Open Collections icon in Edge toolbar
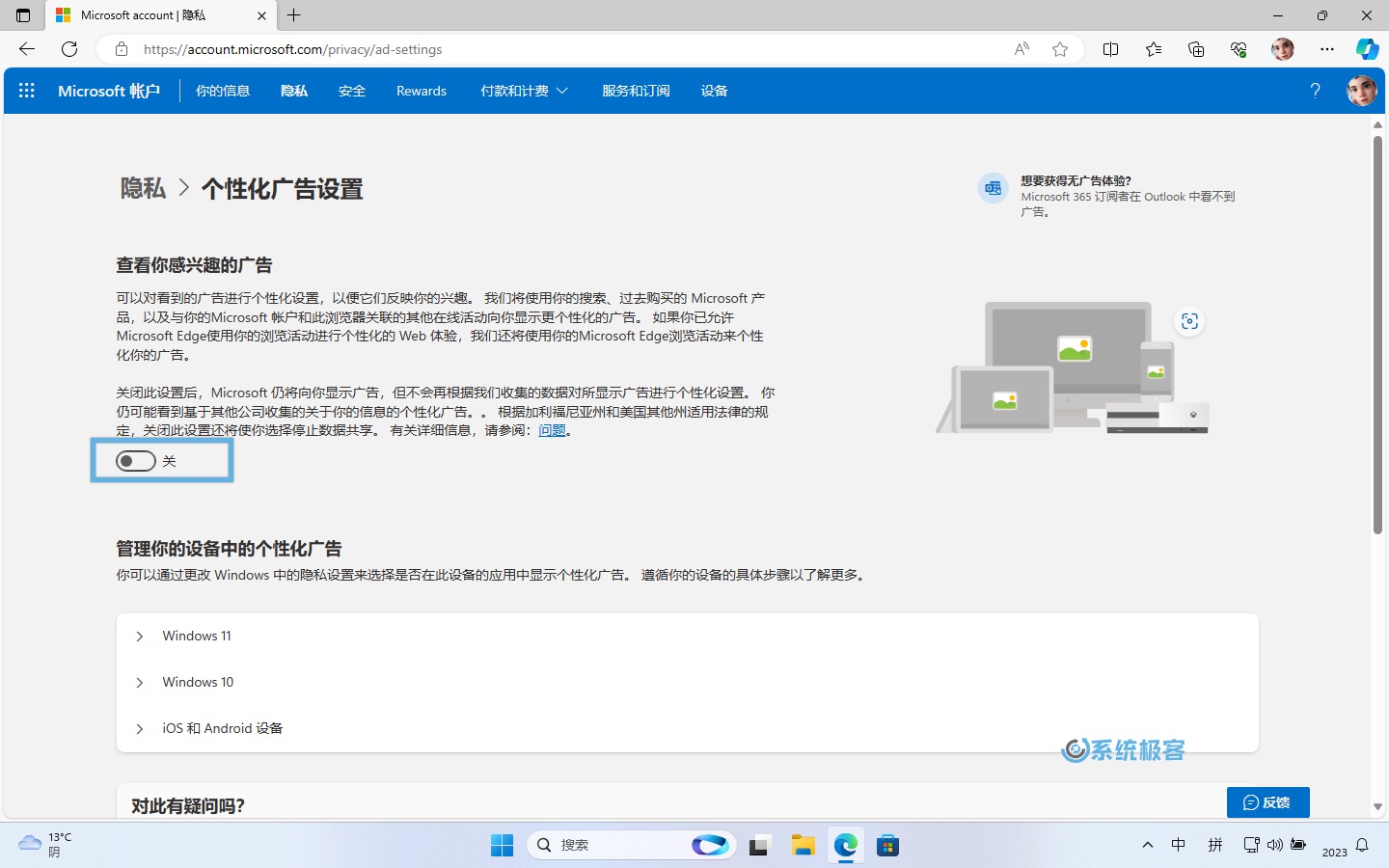This screenshot has height=868, width=1389. [1196, 49]
